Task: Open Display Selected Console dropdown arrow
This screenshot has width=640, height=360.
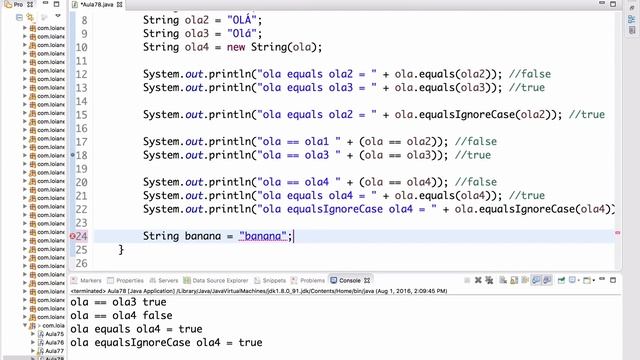Action: click(x=579, y=280)
